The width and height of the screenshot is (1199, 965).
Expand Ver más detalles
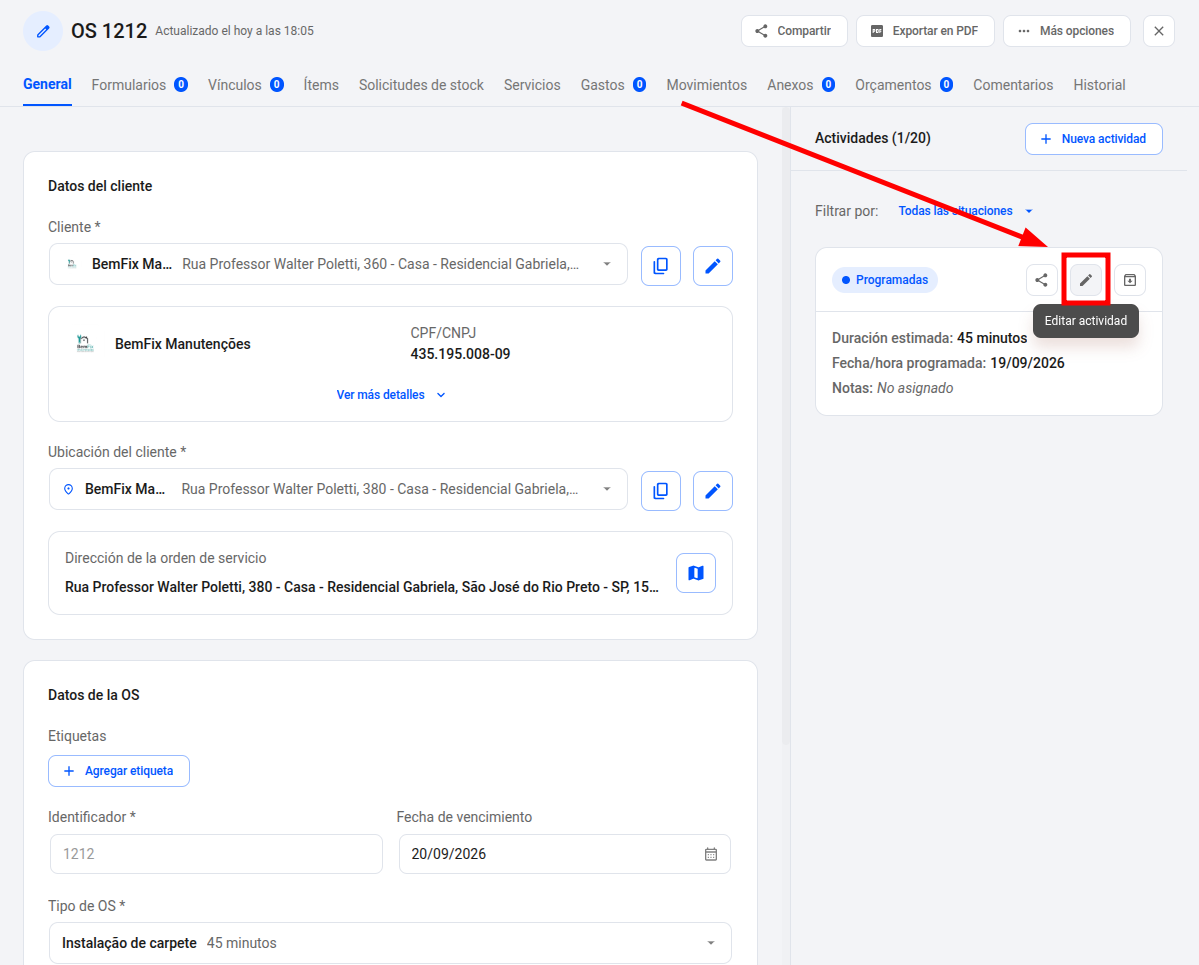pyautogui.click(x=391, y=395)
